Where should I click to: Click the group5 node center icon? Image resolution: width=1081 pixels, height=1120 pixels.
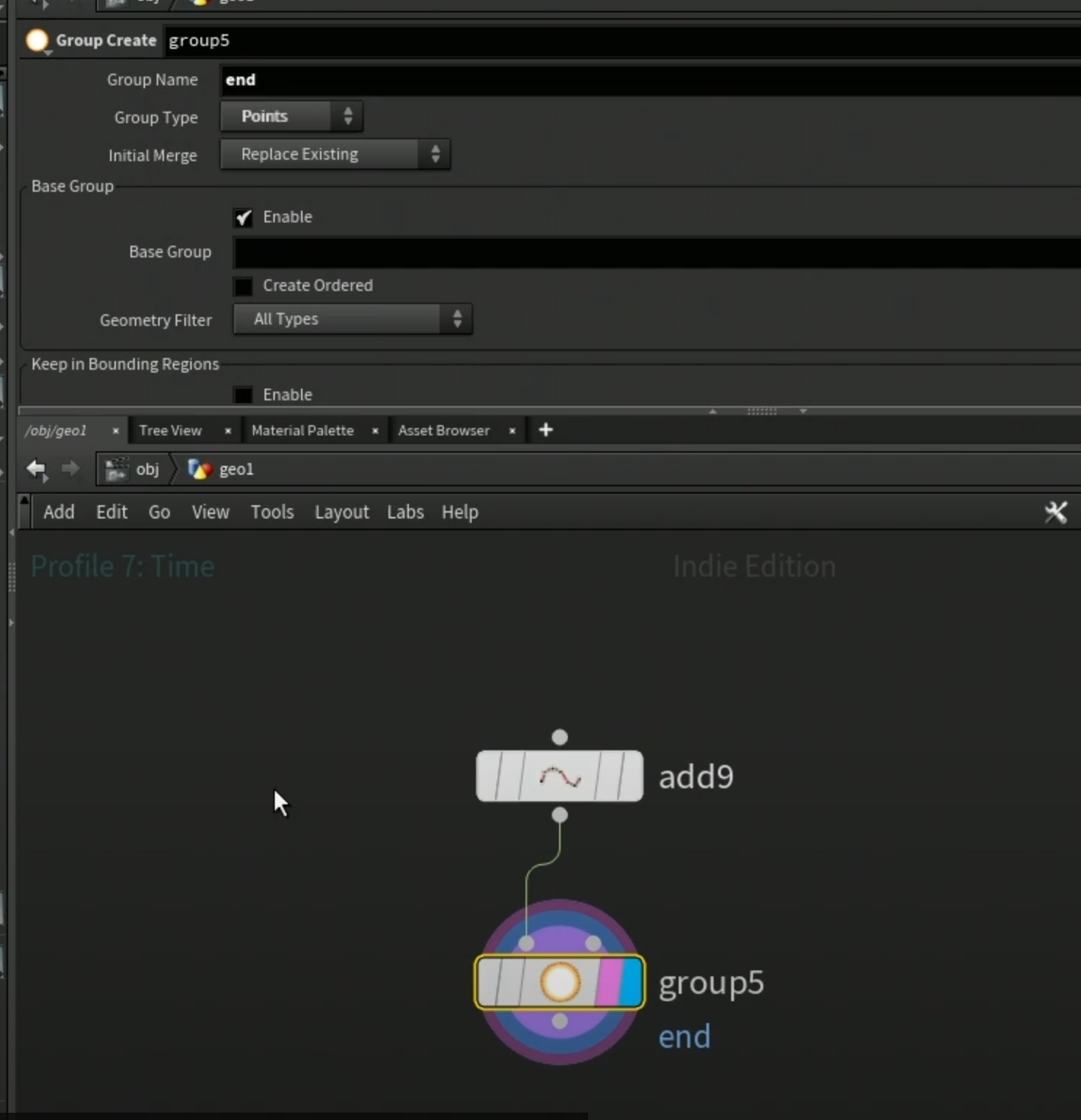[560, 982]
